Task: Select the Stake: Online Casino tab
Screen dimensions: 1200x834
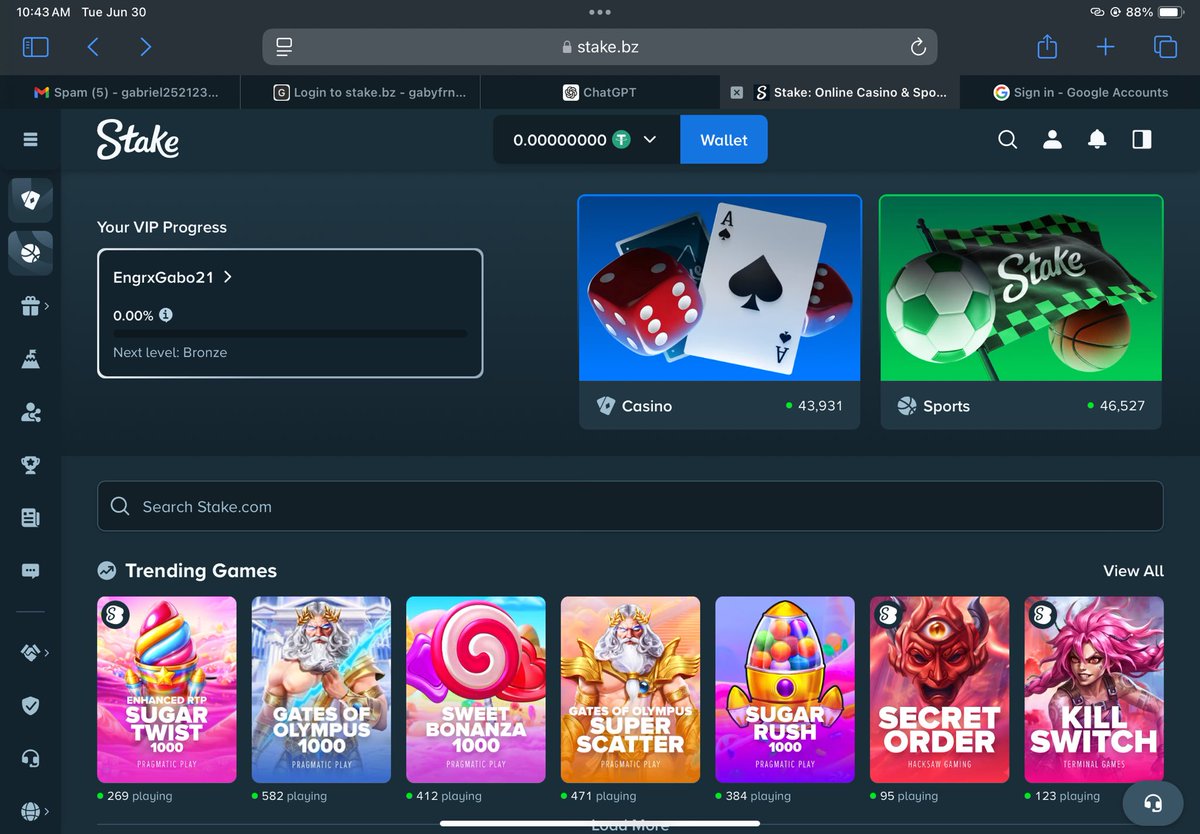Action: [850, 92]
